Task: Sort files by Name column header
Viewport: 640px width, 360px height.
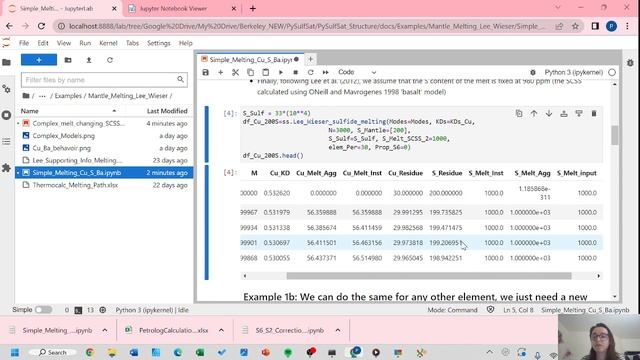Action: coord(69,111)
